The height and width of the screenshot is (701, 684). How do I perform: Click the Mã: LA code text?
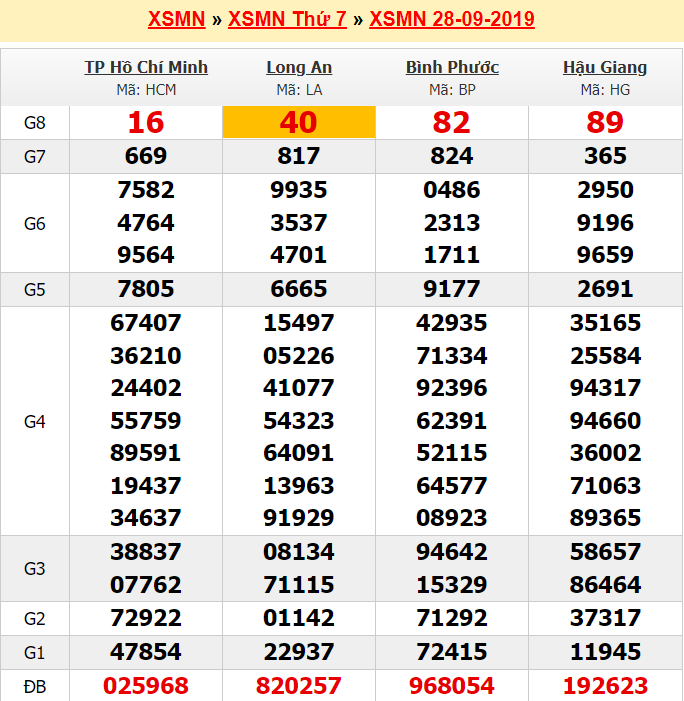coord(299,90)
